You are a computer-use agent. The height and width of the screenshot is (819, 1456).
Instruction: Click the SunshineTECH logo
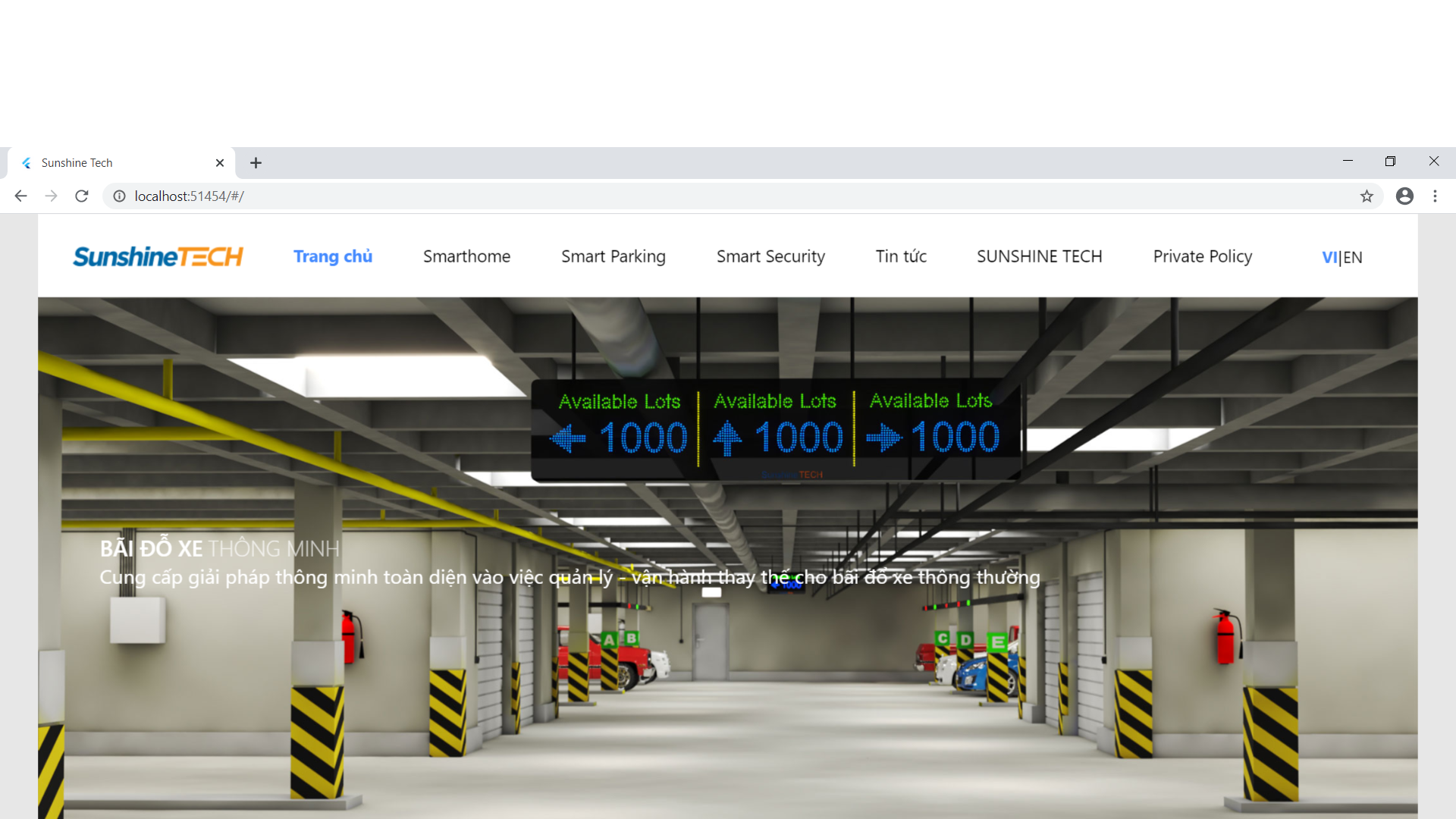point(158,256)
